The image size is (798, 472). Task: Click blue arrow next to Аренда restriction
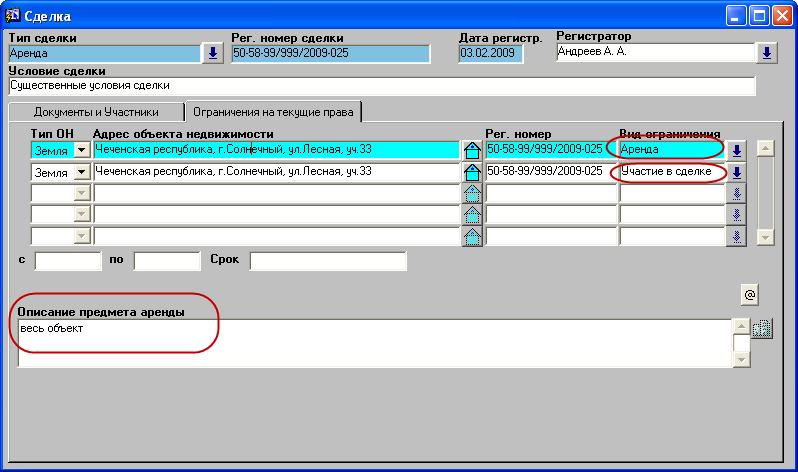pyautogui.click(x=736, y=151)
